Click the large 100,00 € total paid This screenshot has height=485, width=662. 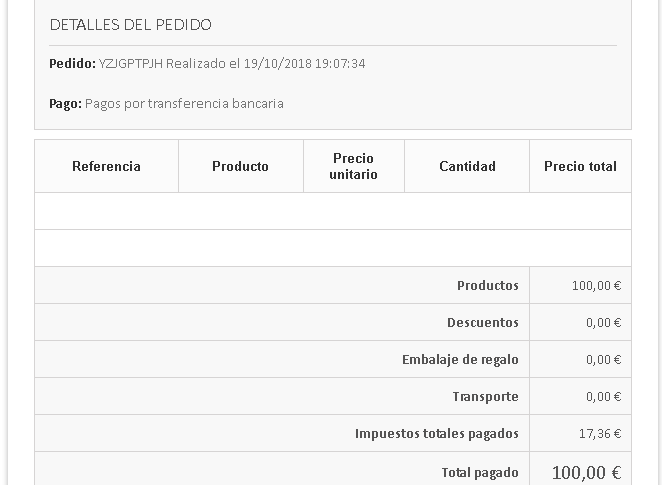coord(586,472)
